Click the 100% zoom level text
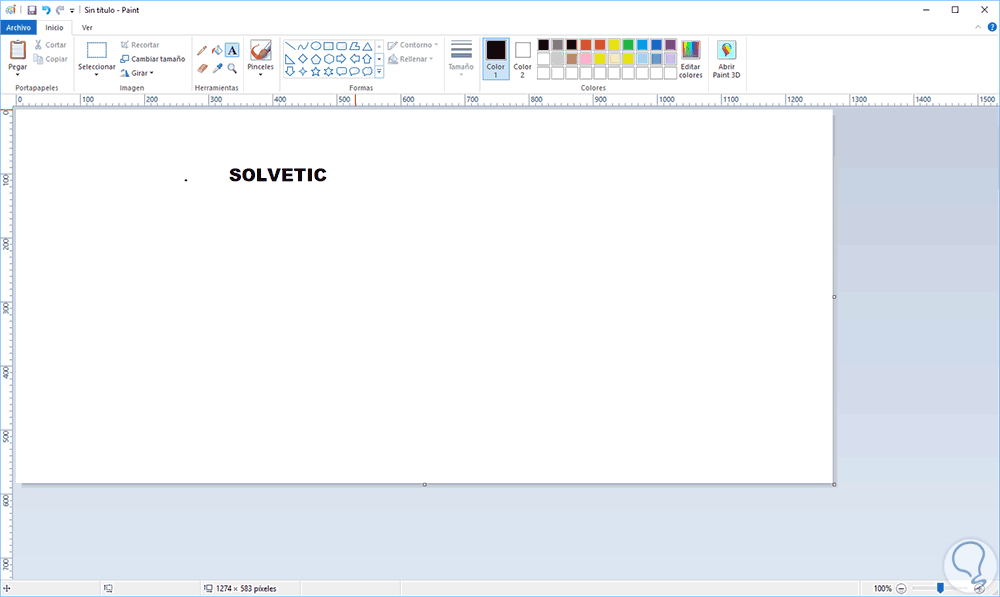1000x597 pixels. [883, 589]
